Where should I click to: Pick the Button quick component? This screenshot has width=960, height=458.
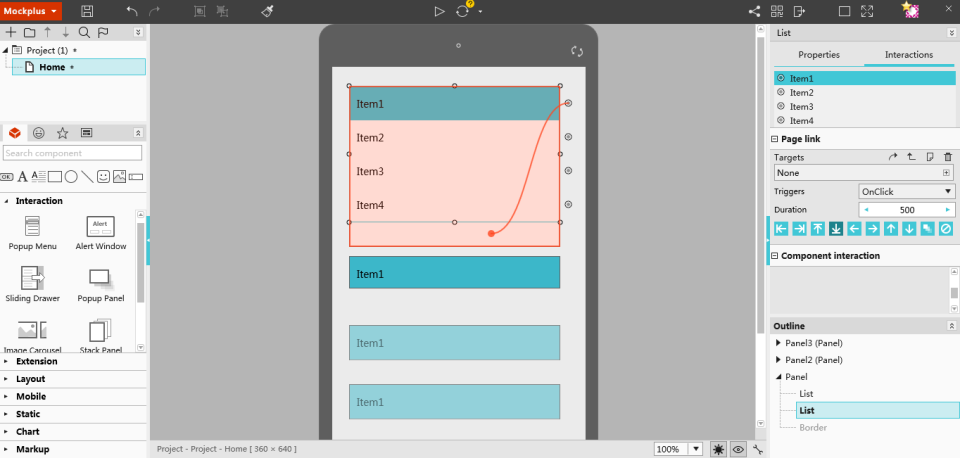7,177
